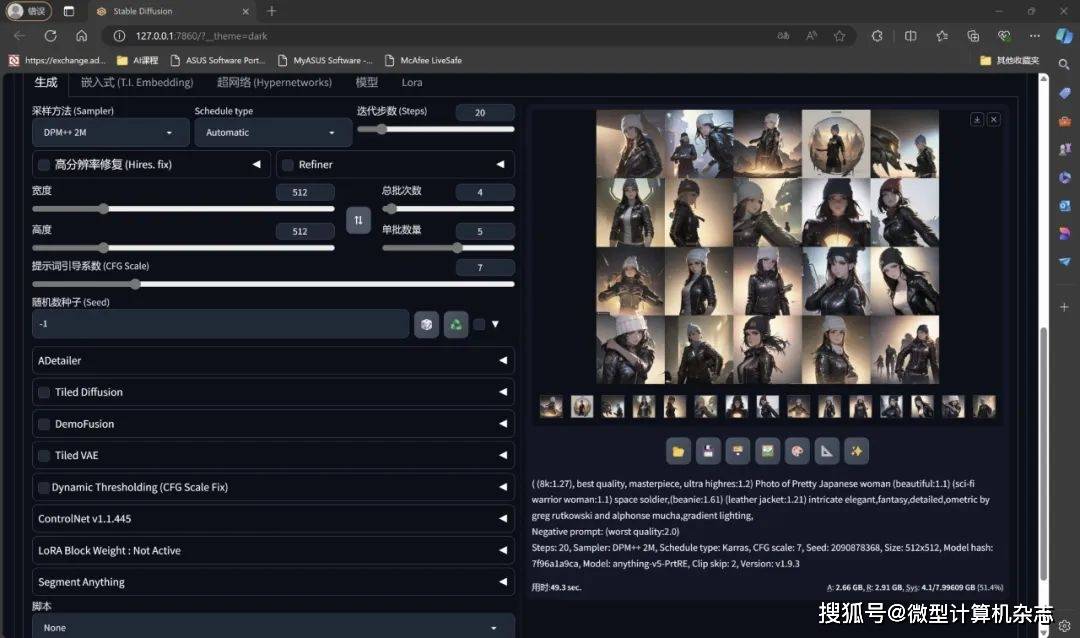This screenshot has width=1080, height=638.
Task: Open the output folder with the folder icon
Action: [x=679, y=451]
